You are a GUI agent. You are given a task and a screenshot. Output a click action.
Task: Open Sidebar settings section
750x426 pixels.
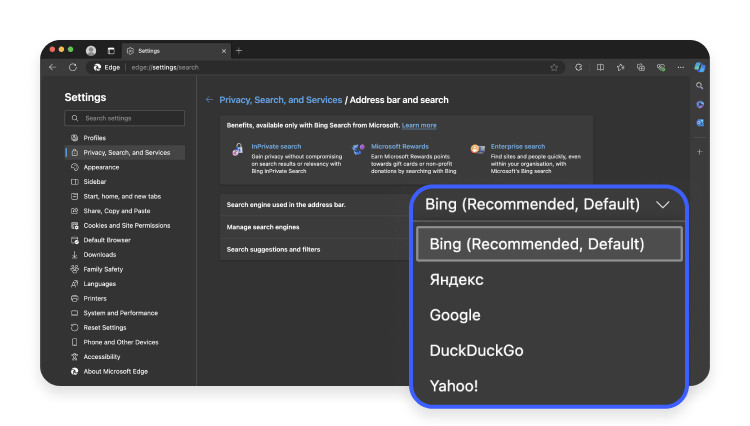[125, 182]
